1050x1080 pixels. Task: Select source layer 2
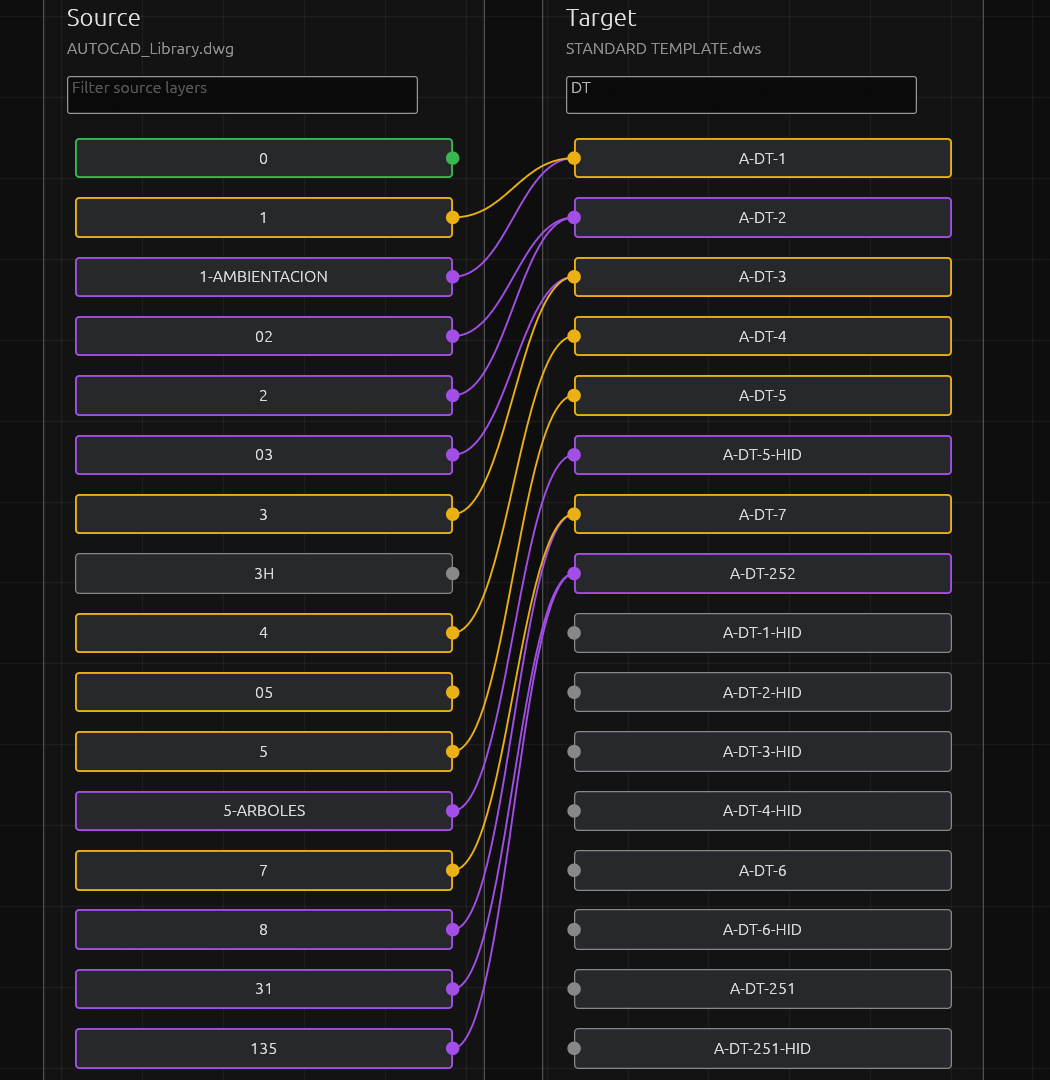coord(264,395)
